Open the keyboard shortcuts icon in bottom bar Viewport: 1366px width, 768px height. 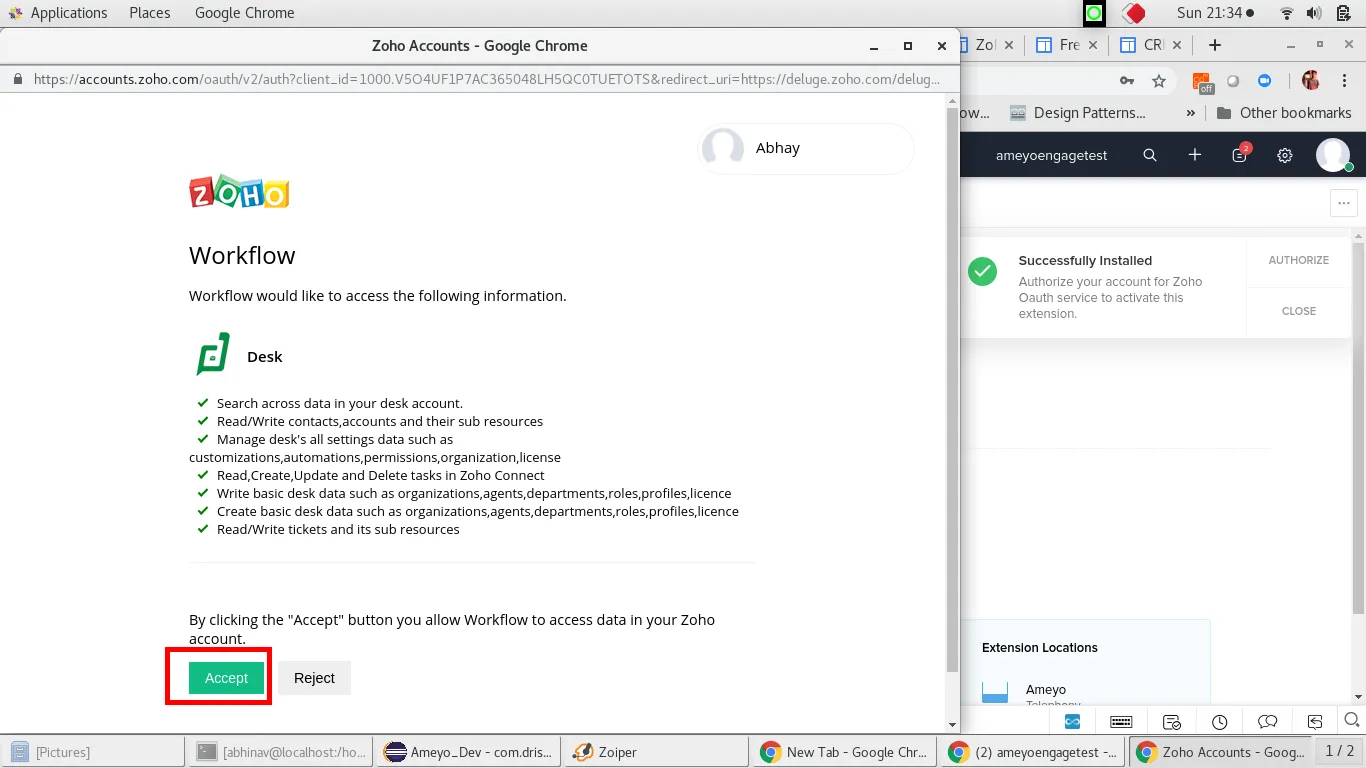click(1121, 721)
